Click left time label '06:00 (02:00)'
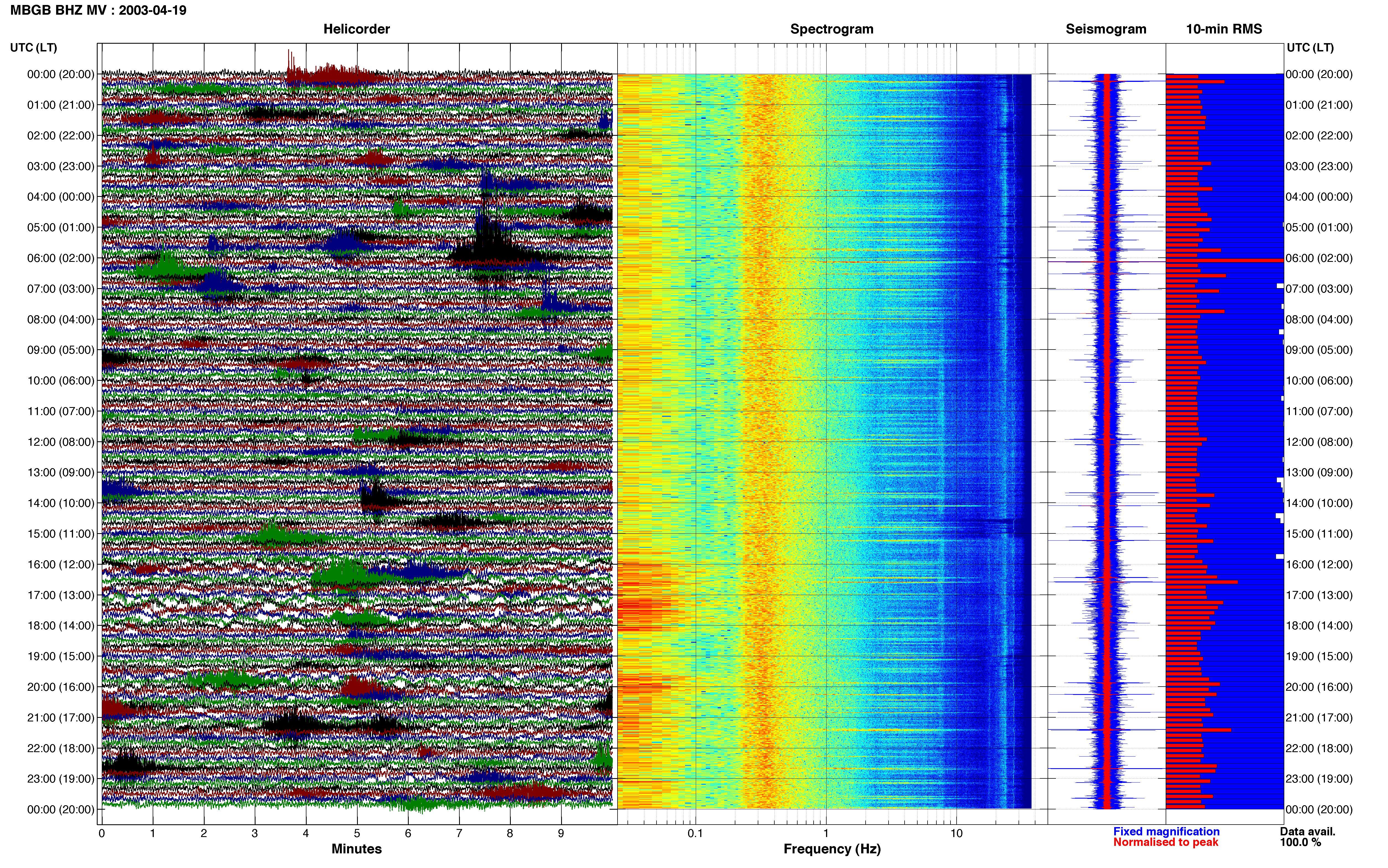Screen dimensions: 1388x868 tap(61, 258)
